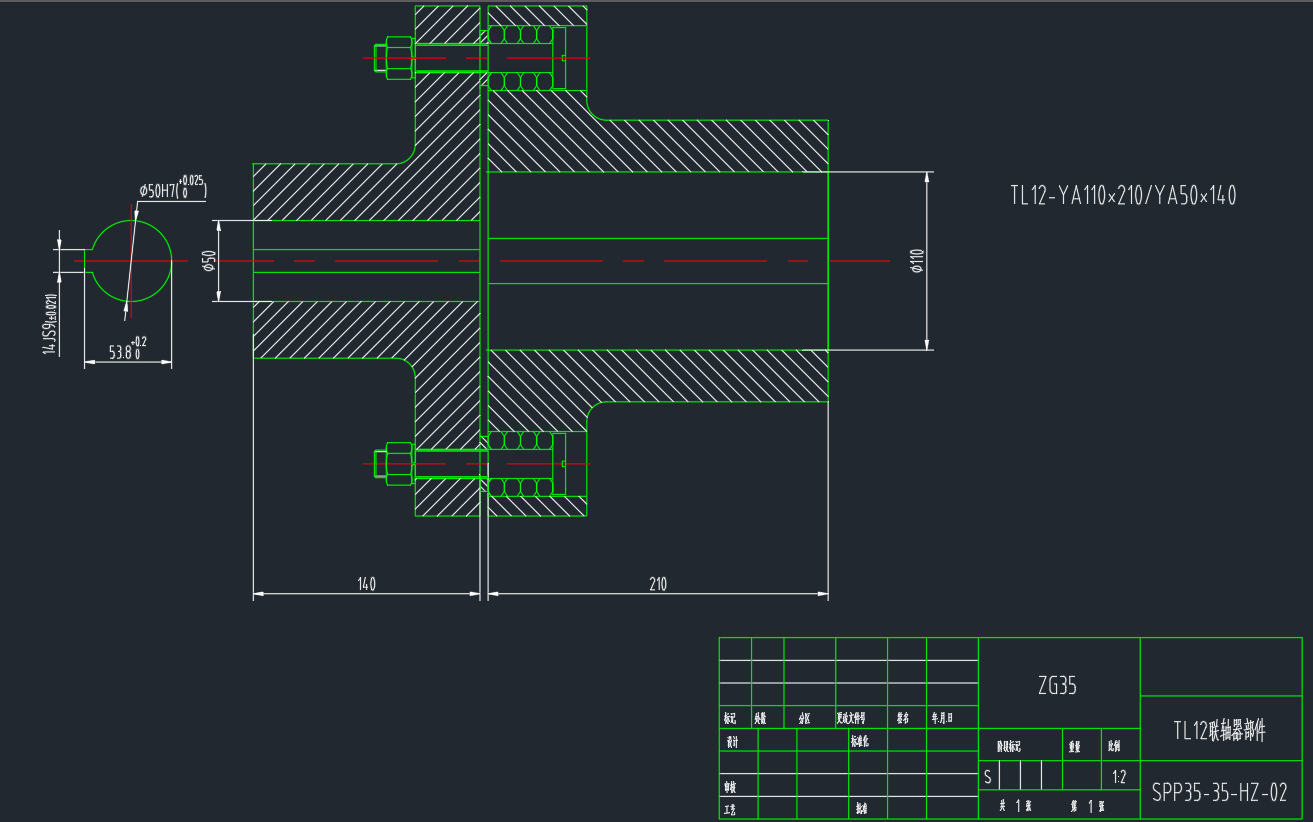Select the 53.8 keyway depth dimension

pyautogui.click(x=126, y=351)
